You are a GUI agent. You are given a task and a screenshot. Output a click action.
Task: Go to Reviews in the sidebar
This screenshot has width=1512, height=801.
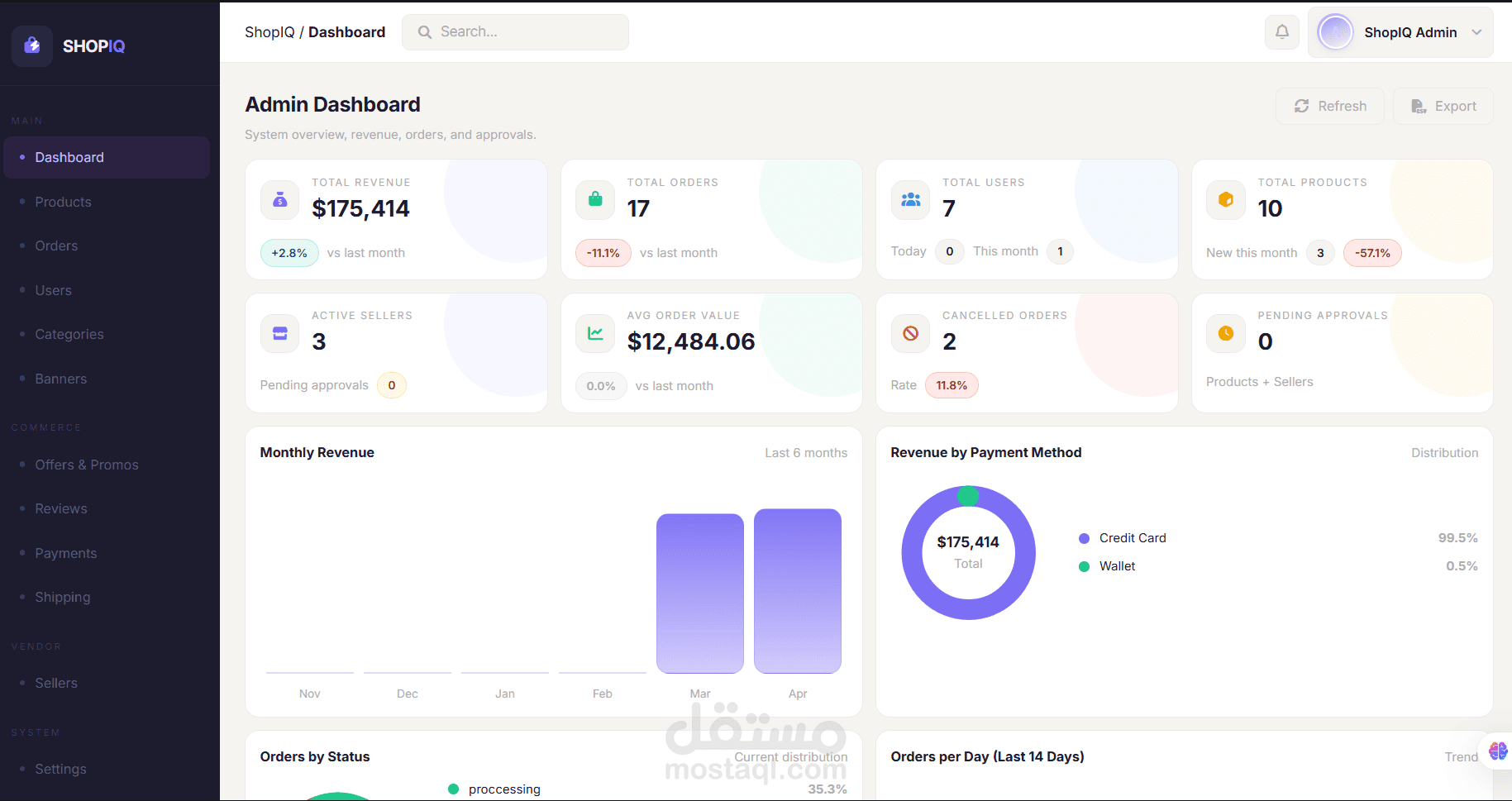pos(107,508)
